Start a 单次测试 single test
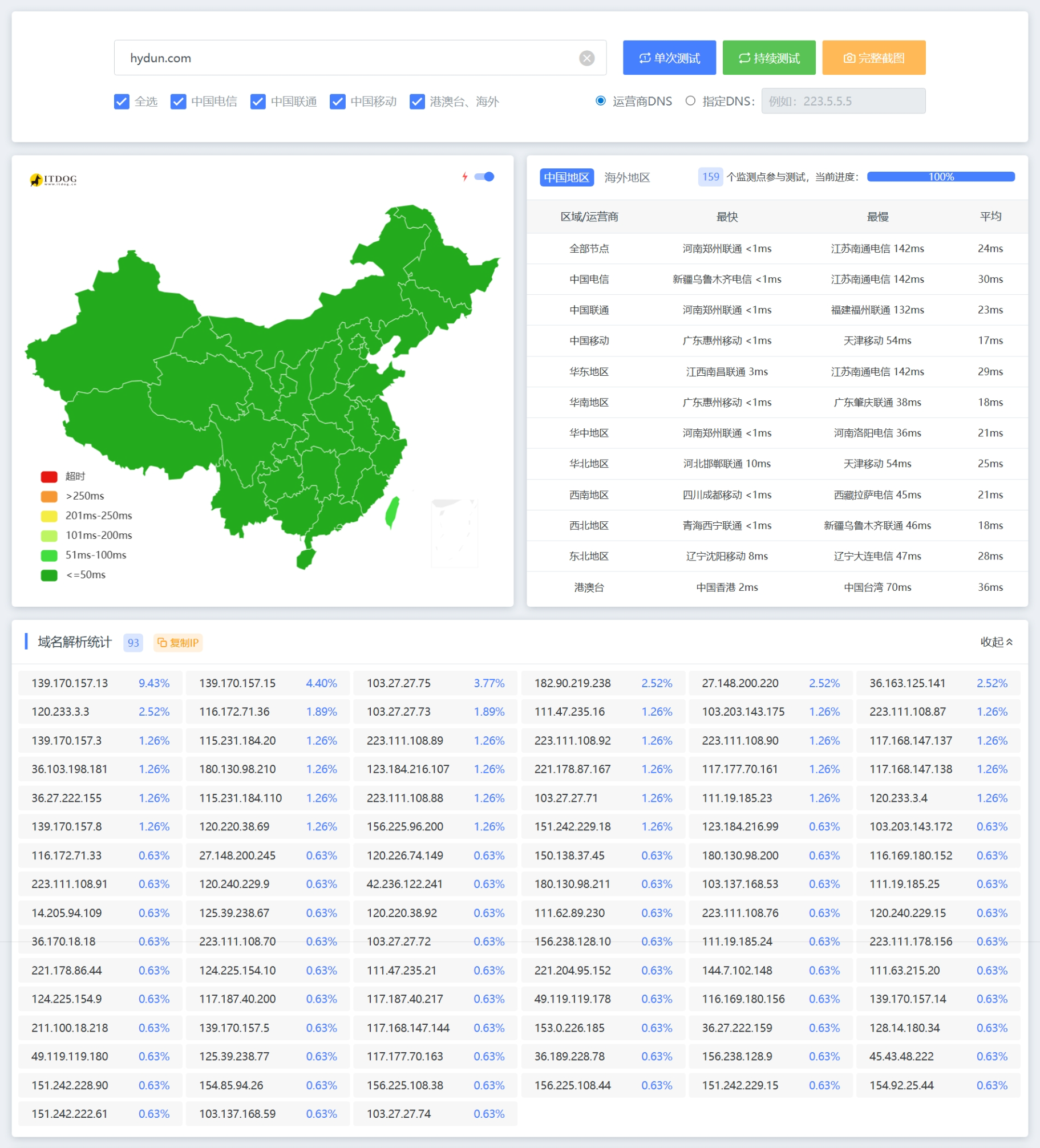 coord(669,58)
